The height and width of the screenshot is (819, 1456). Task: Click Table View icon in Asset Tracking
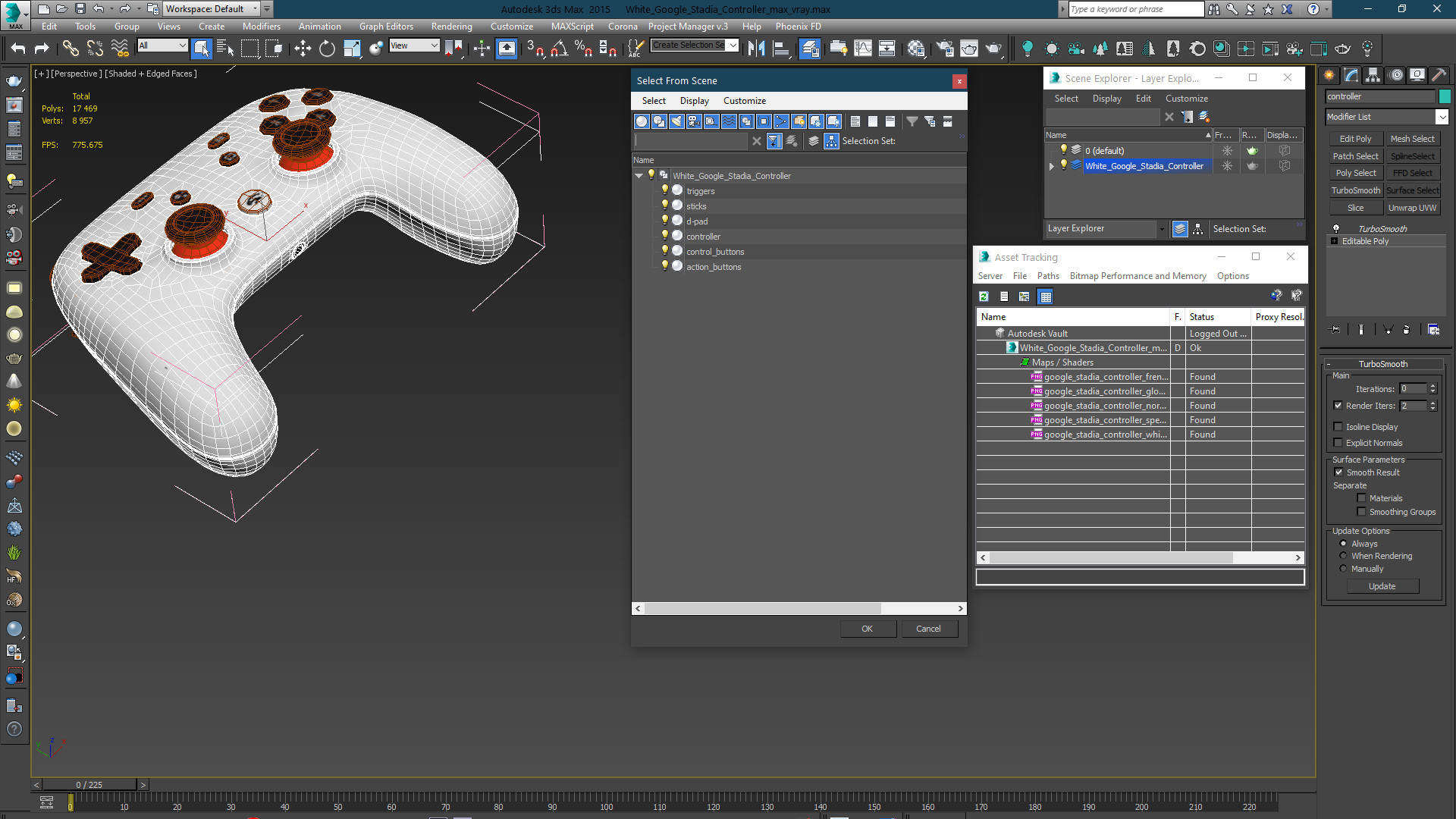pyautogui.click(x=1046, y=297)
